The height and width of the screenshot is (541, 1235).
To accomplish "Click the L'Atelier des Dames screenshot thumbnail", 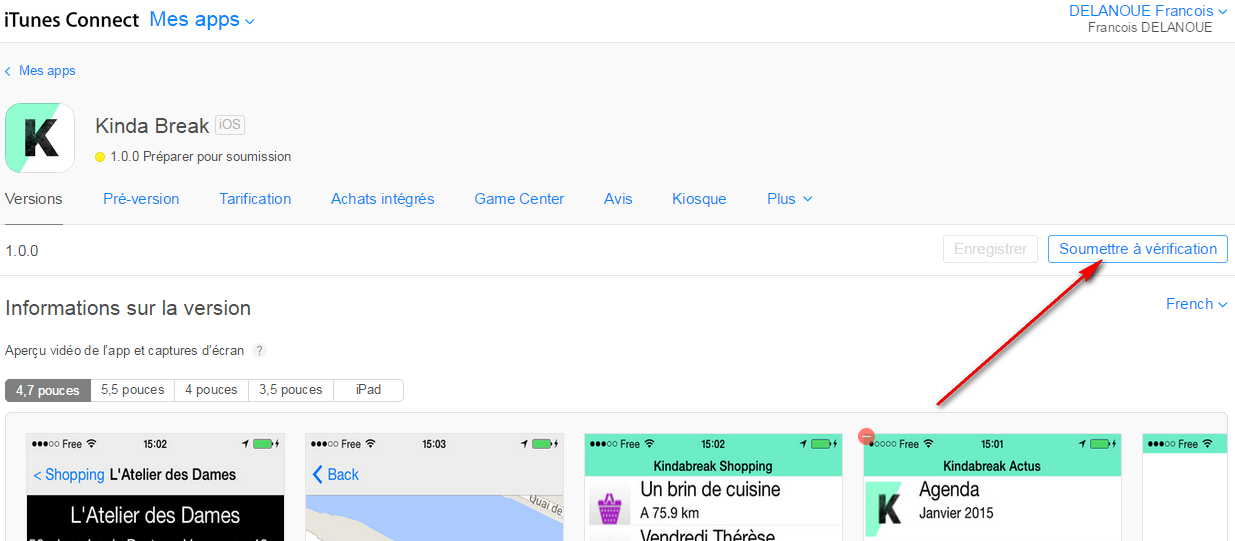I will tap(155, 487).
